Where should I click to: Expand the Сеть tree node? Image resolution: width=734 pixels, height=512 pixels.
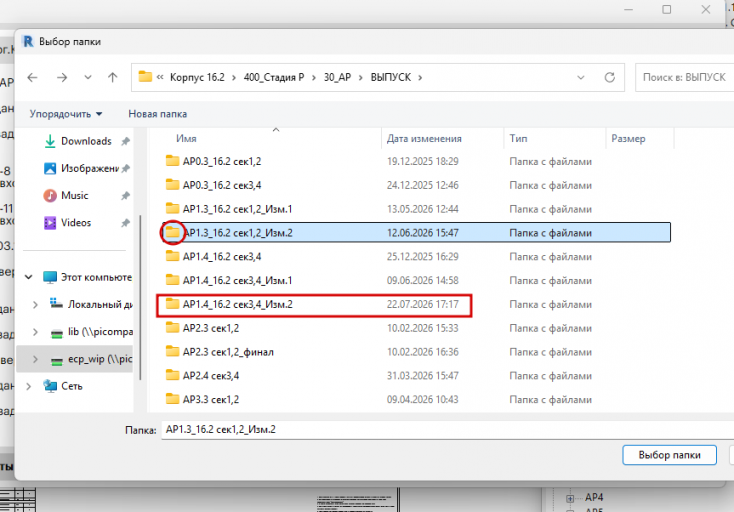(x=29, y=386)
